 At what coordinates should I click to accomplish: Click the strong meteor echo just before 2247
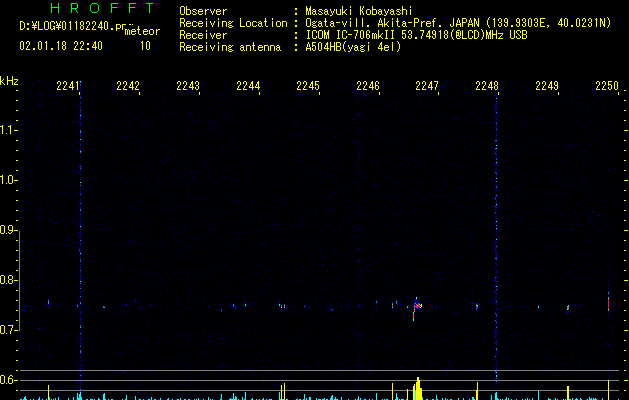pyautogui.click(x=417, y=307)
